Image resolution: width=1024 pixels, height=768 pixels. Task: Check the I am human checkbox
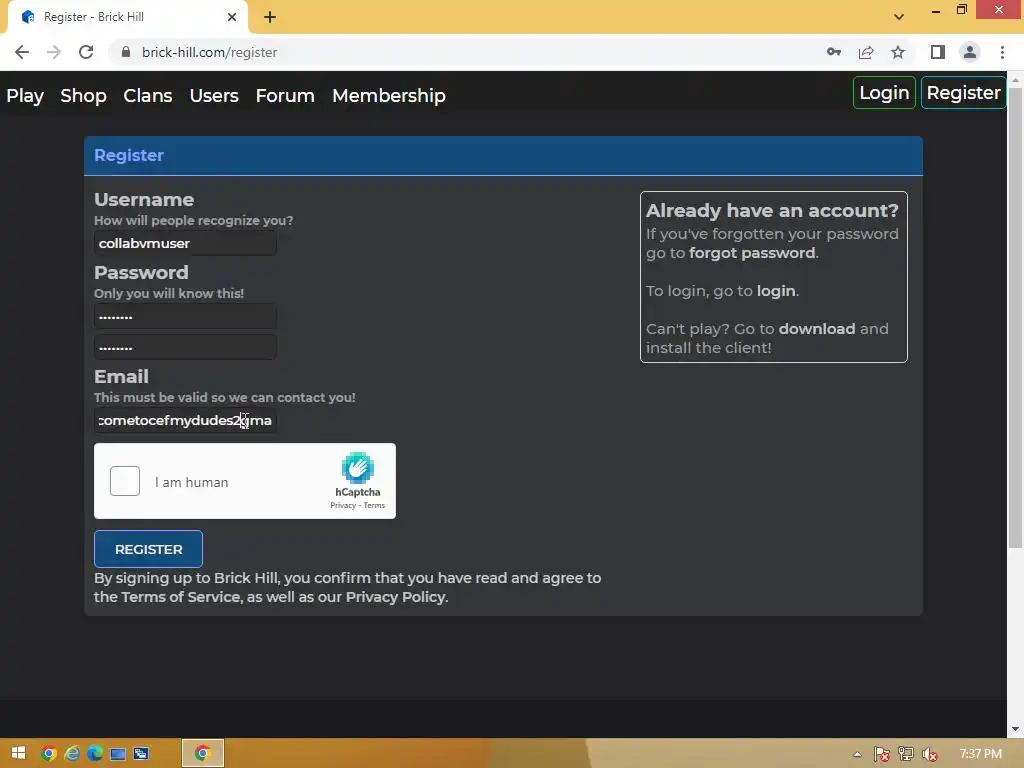pyautogui.click(x=125, y=481)
